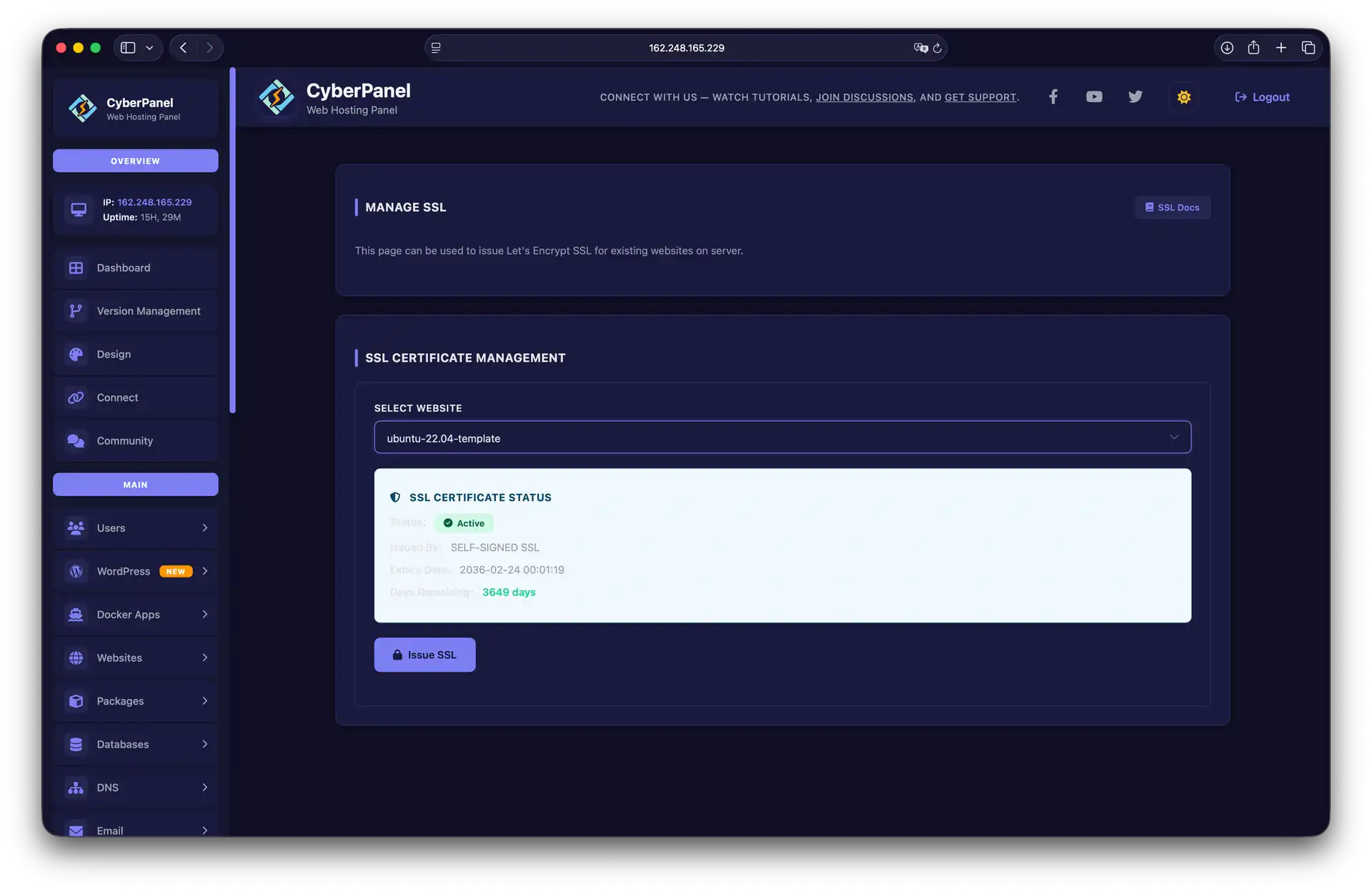The height and width of the screenshot is (892, 1372).
Task: Open the Email section icon
Action: [x=76, y=830]
